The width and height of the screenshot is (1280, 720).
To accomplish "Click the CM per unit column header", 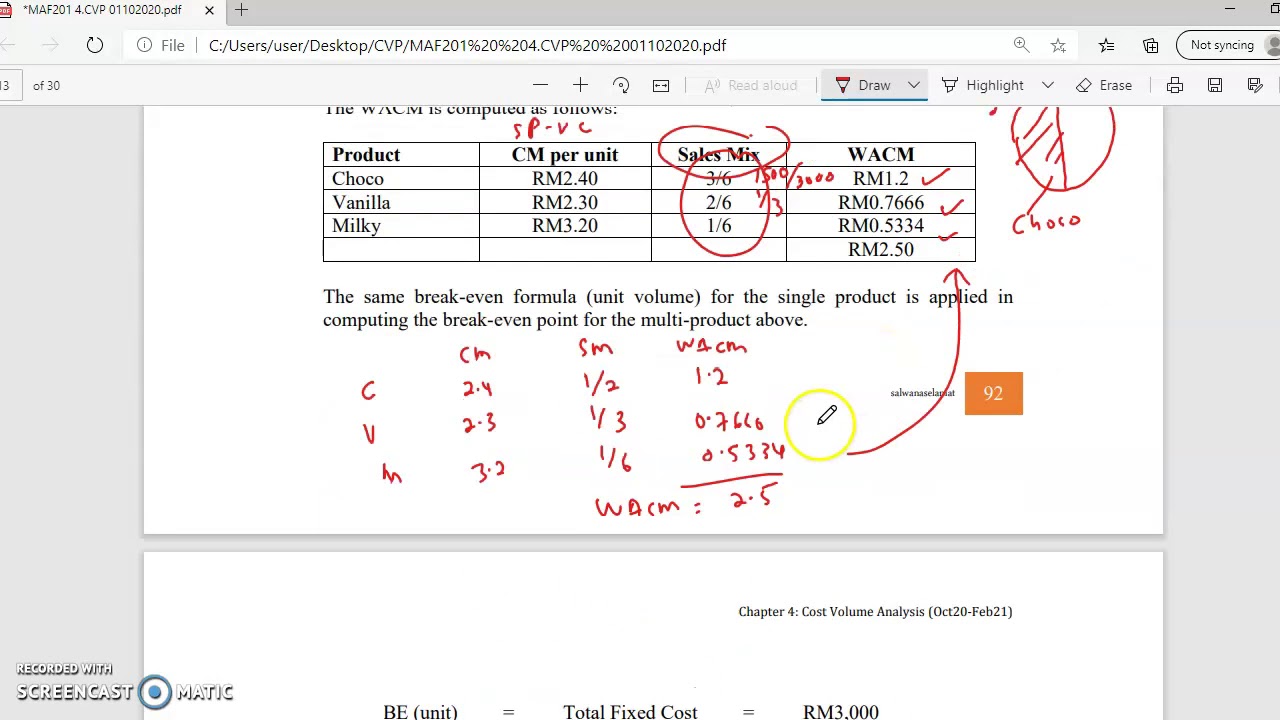I will [x=565, y=155].
